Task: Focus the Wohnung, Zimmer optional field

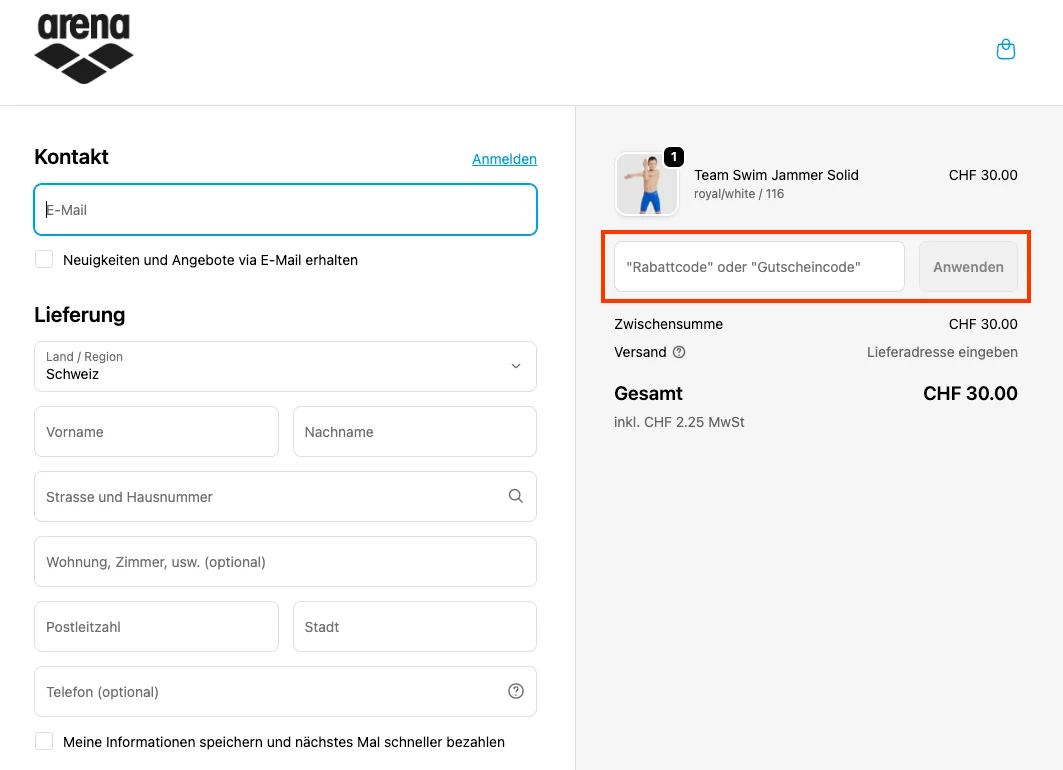Action: pos(285,562)
